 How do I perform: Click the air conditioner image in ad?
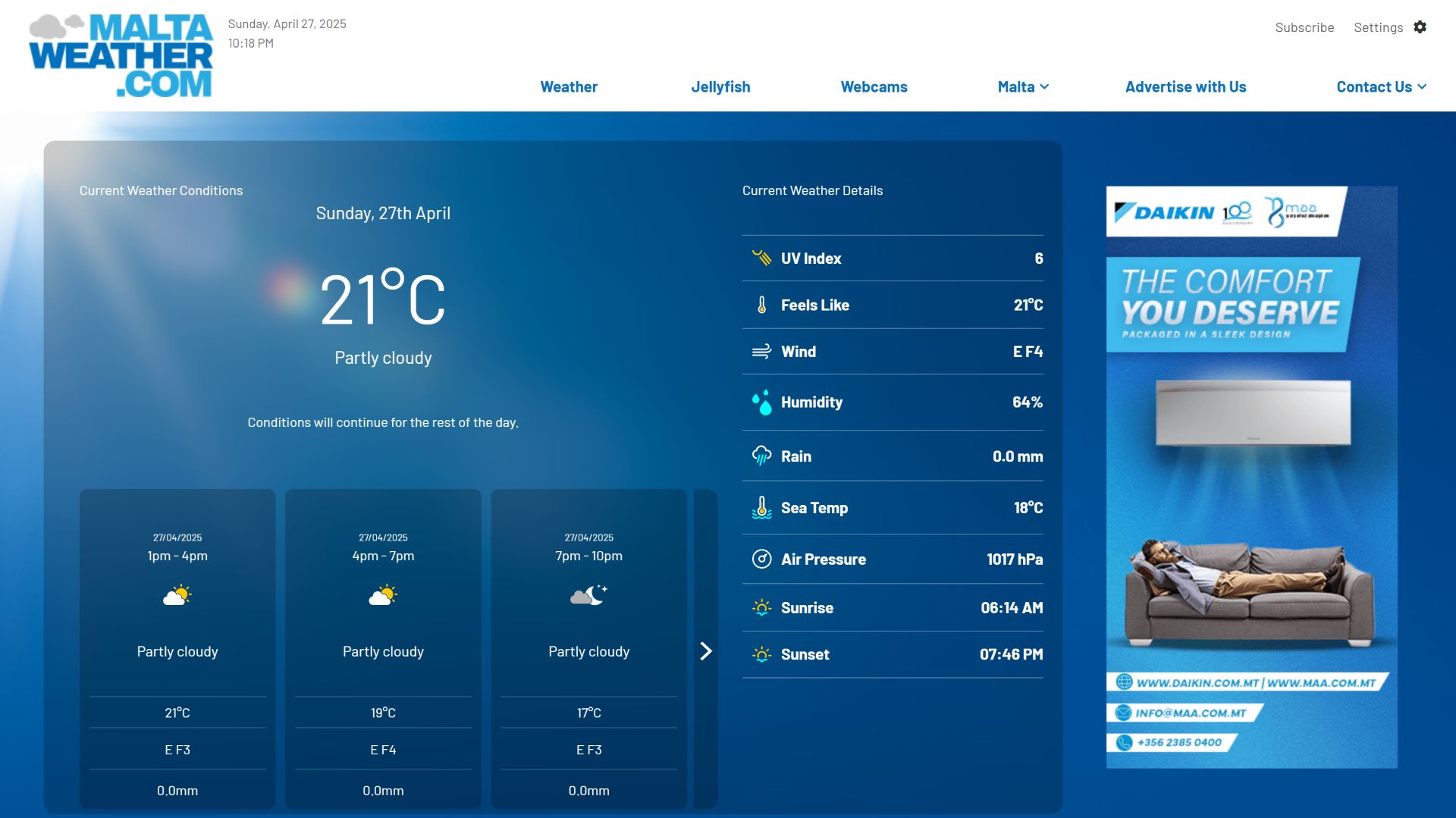point(1253,413)
